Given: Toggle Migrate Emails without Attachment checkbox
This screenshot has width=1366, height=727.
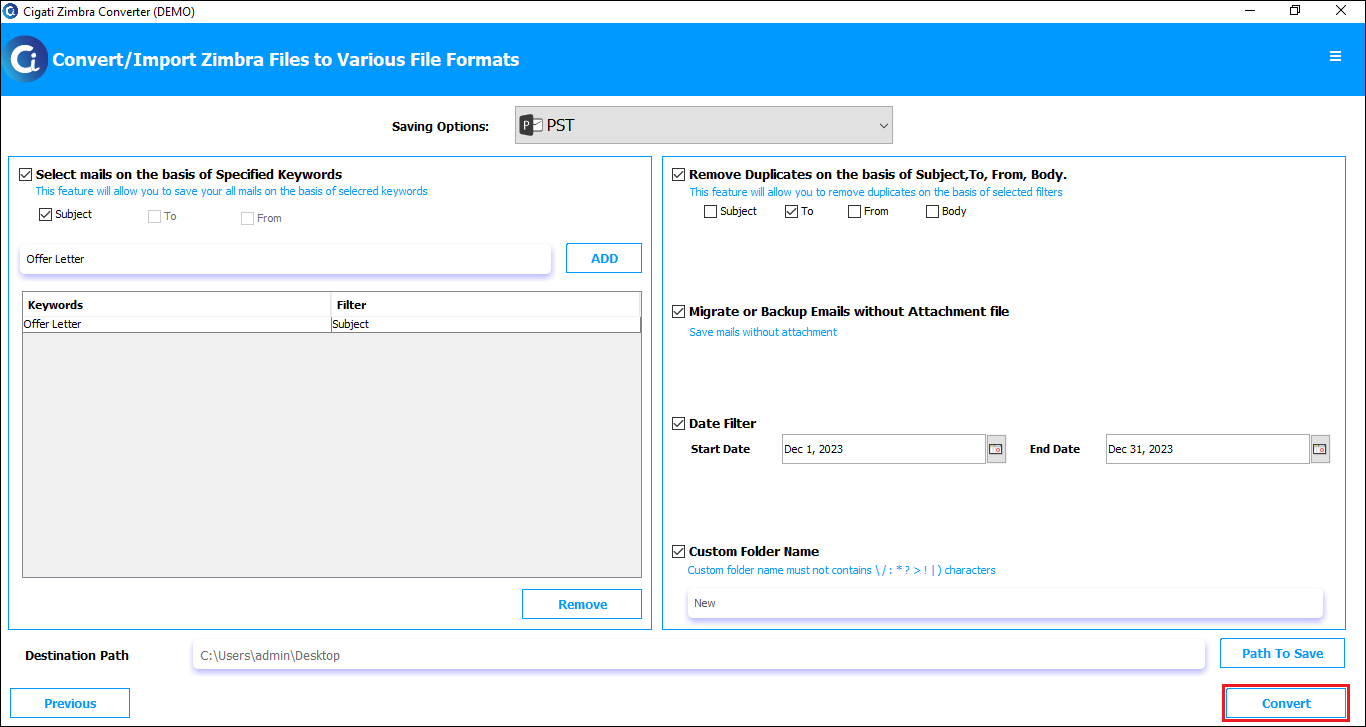Looking at the screenshot, I should click(679, 311).
